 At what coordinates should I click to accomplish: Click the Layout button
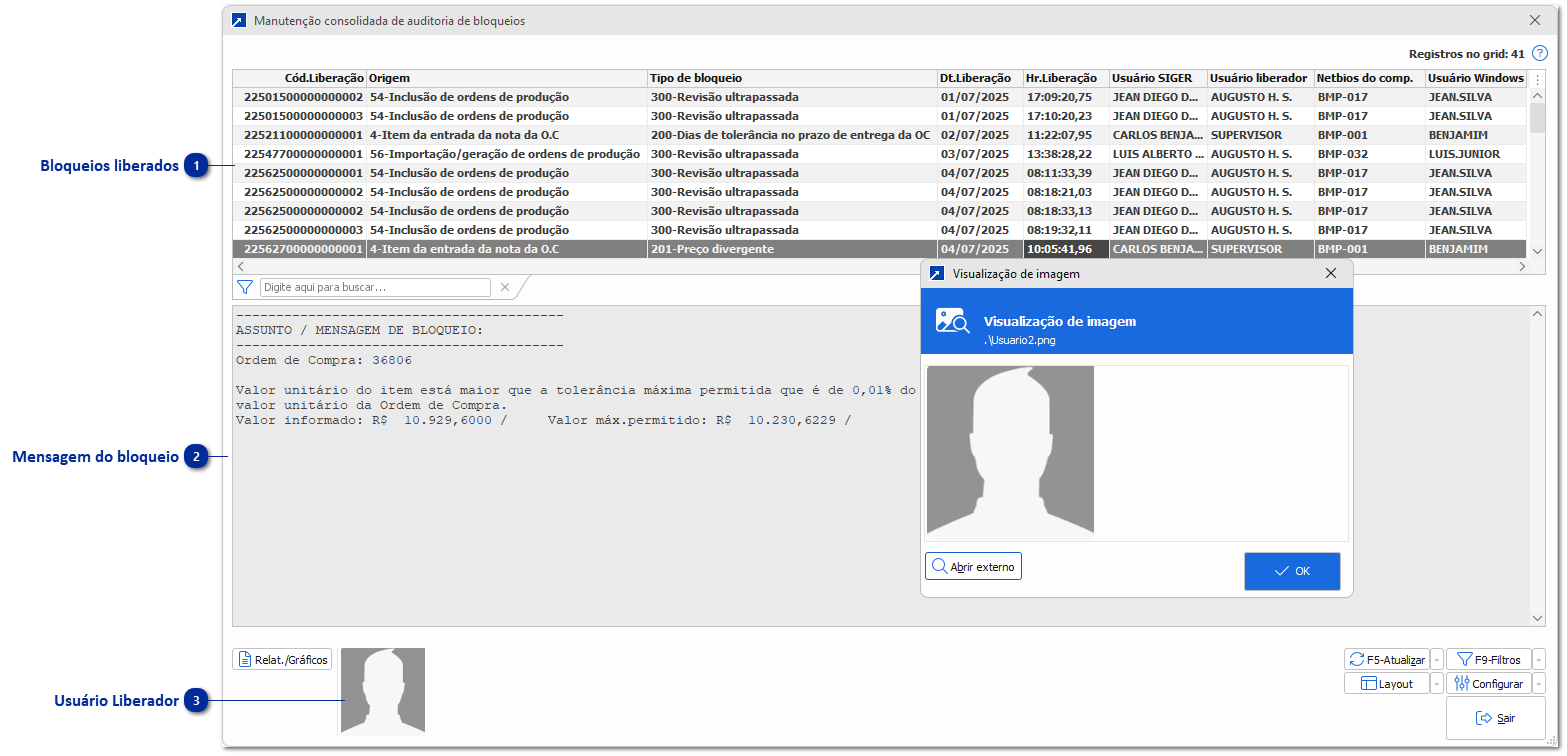1386,684
